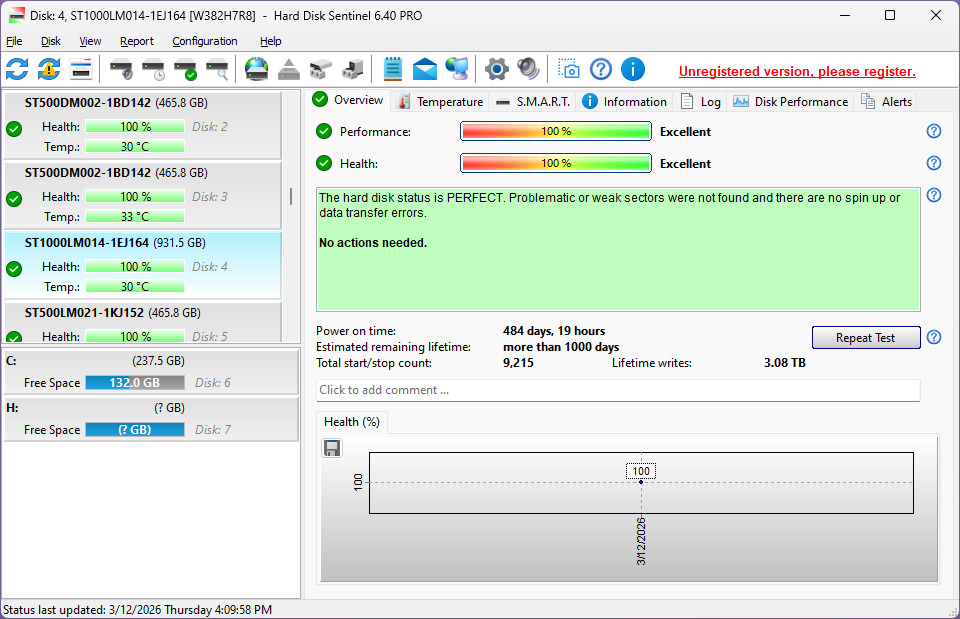Click the 'Status last updated' status bar text

[137, 610]
